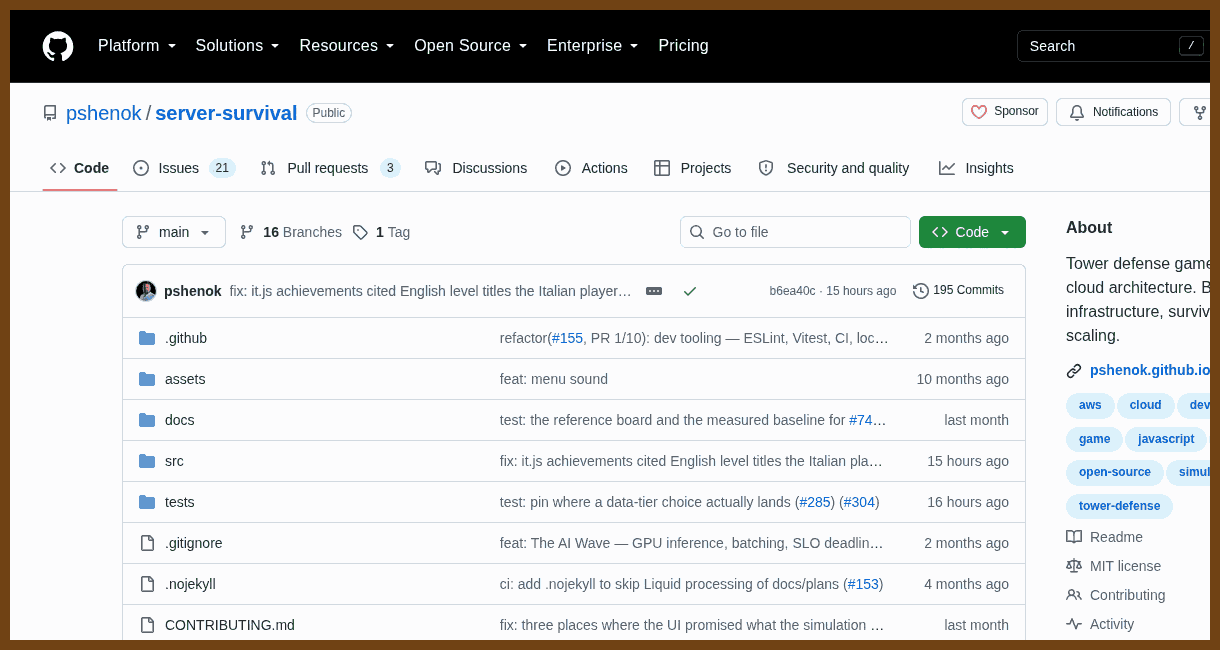Open the src folder
The image size is (1220, 650).
(174, 461)
